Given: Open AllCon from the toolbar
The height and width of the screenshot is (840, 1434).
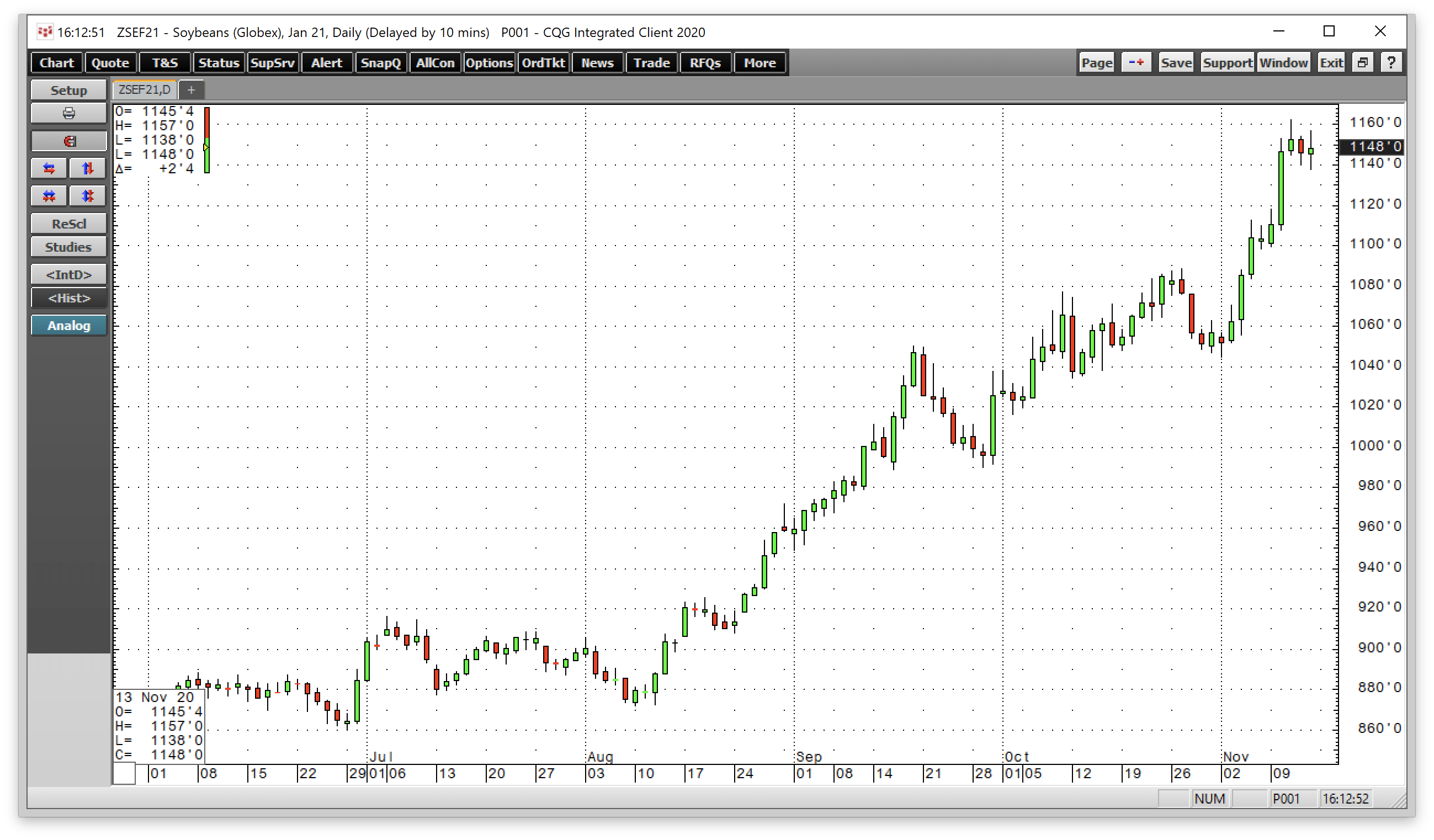Looking at the screenshot, I should point(435,62).
